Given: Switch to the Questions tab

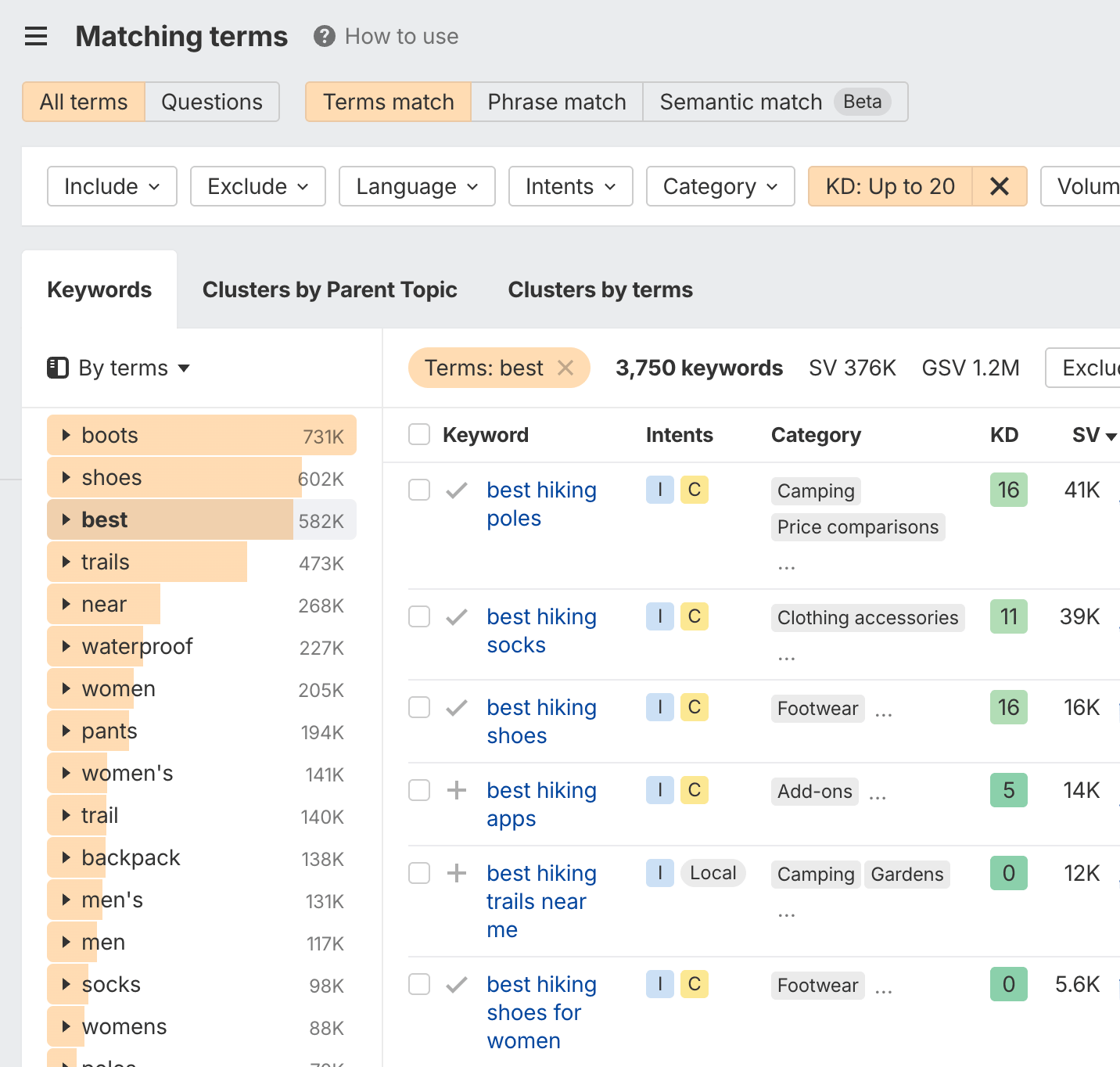Looking at the screenshot, I should click(212, 102).
